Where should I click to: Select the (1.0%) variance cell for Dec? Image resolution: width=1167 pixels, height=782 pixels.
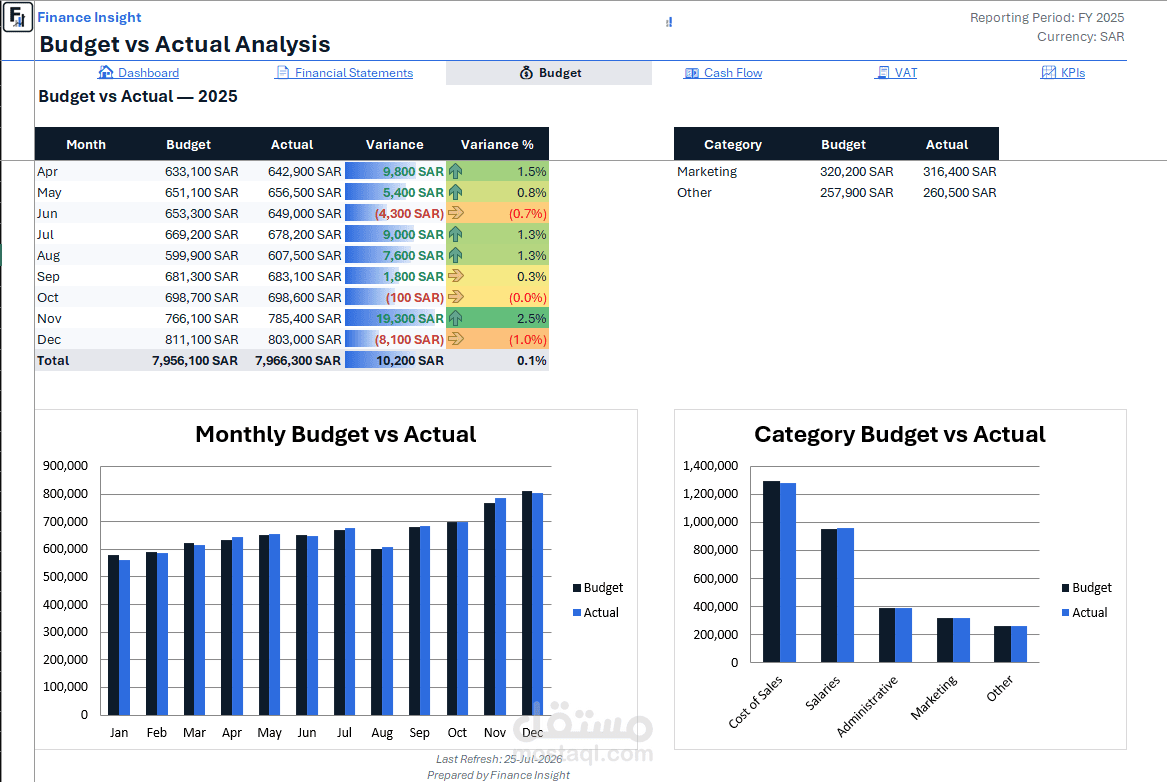coord(497,339)
